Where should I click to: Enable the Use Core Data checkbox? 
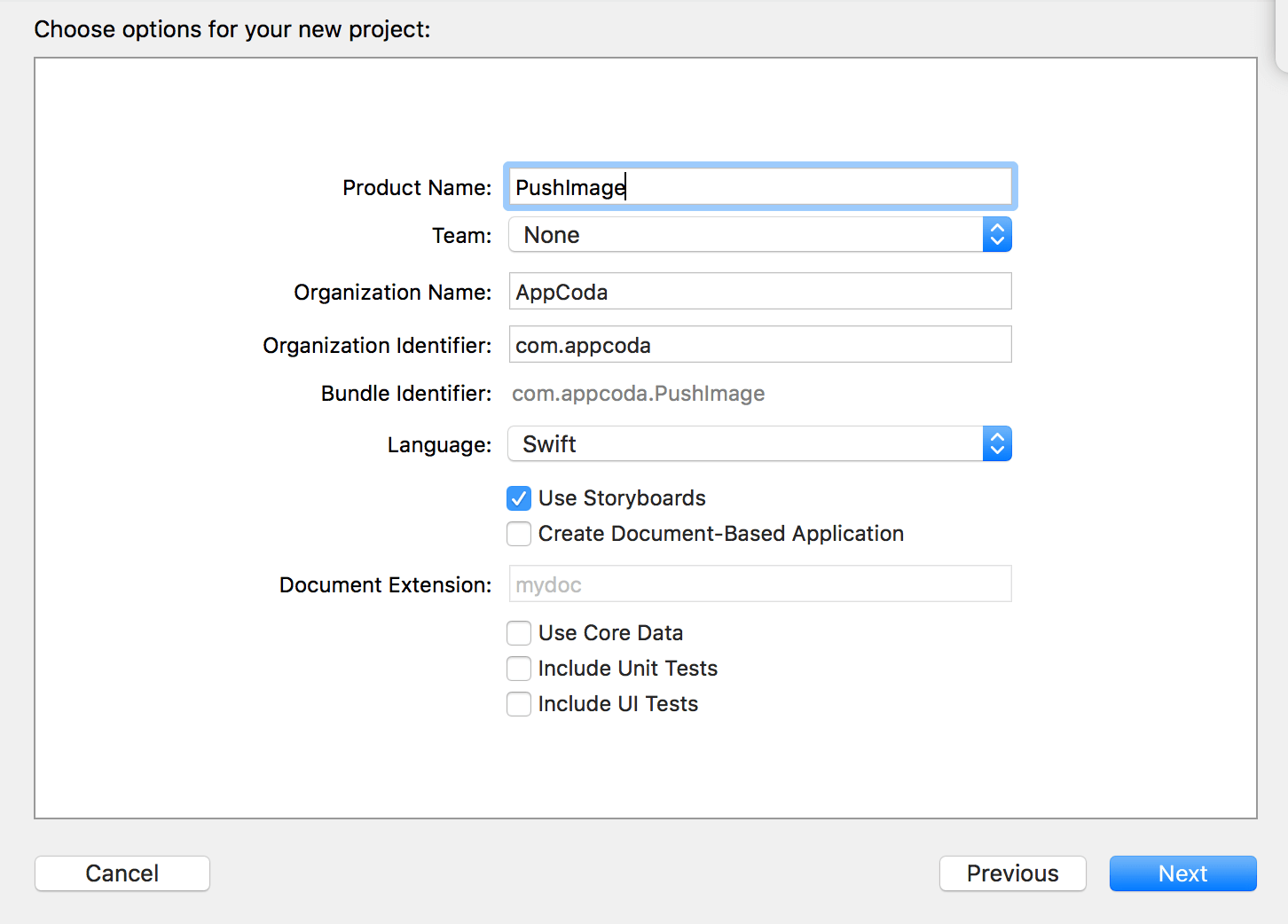519,633
